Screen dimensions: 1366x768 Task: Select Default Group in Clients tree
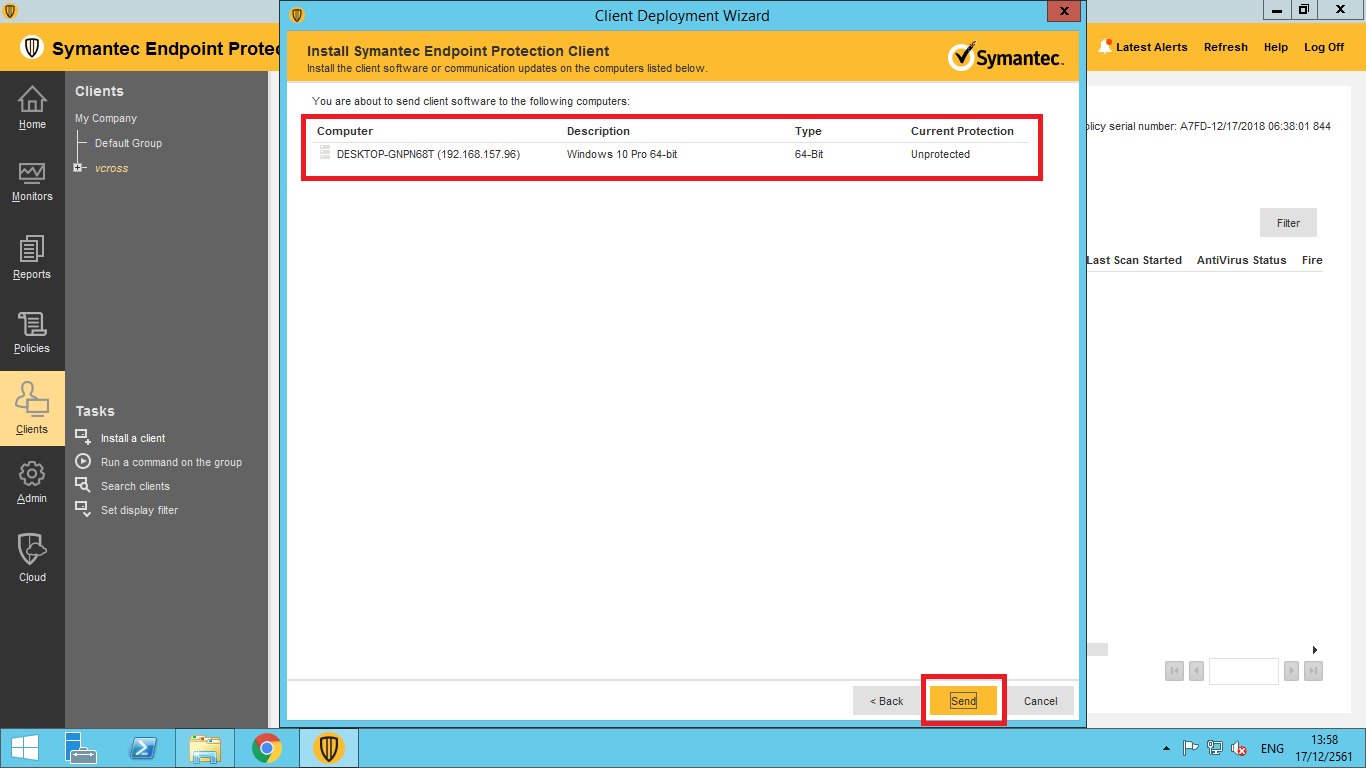pos(128,143)
